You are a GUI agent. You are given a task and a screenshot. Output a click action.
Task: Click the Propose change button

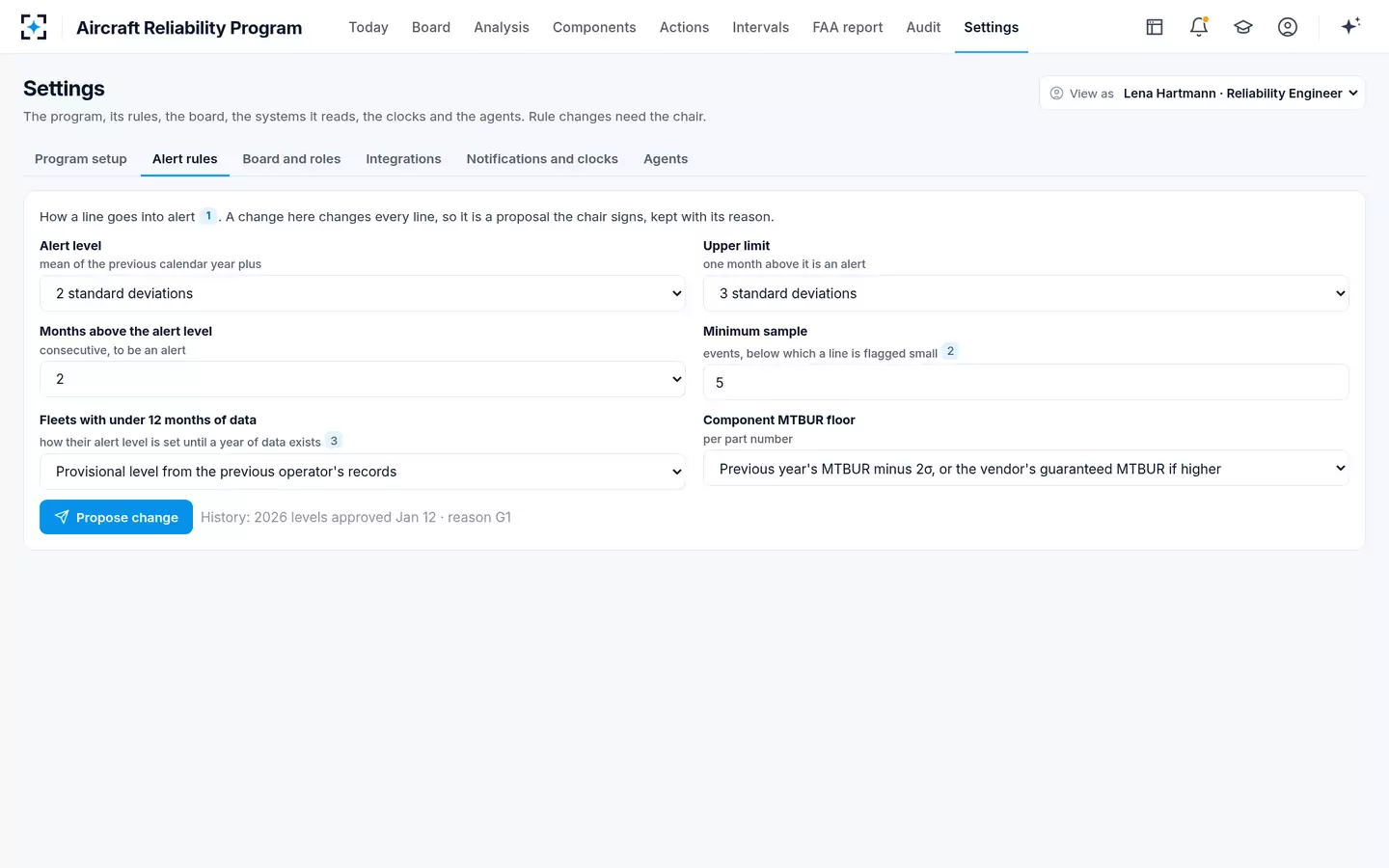pyautogui.click(x=116, y=517)
